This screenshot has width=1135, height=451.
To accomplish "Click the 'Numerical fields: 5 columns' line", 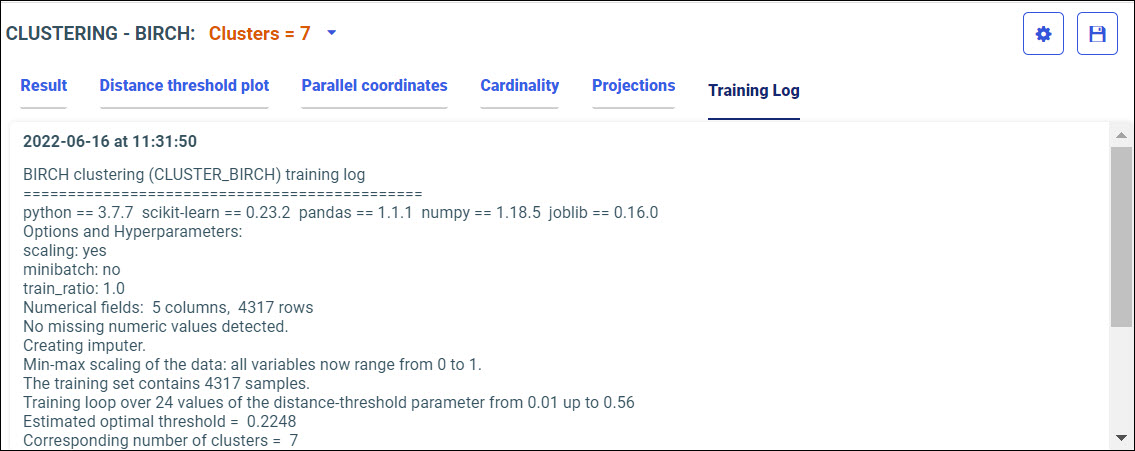I will (x=168, y=307).
